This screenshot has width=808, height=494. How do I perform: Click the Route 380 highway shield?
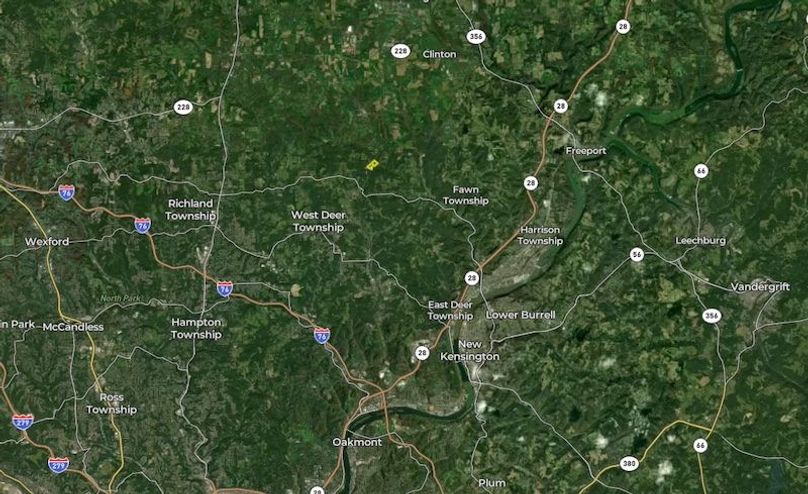(x=629, y=463)
